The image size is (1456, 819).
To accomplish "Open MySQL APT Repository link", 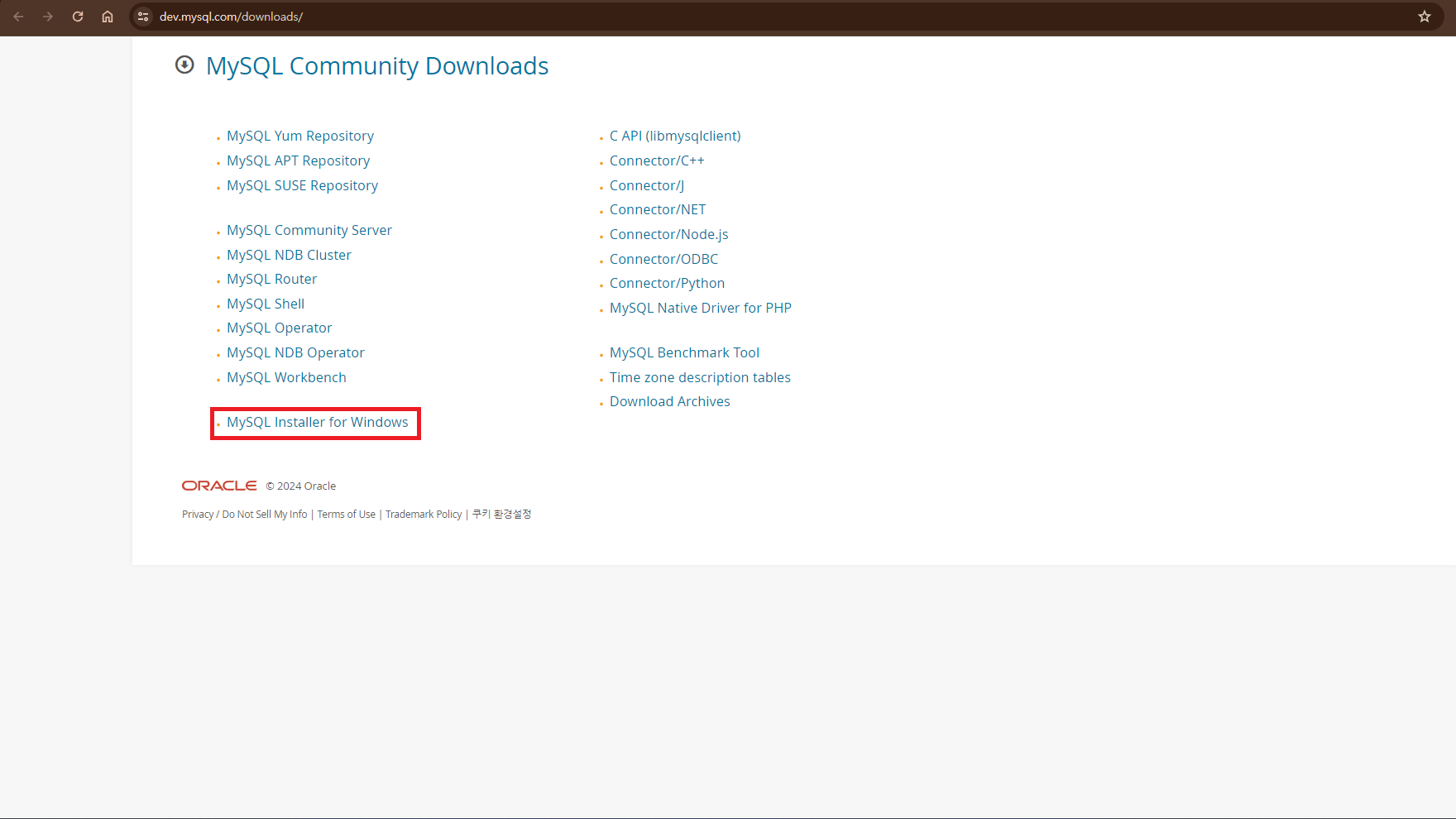I will [x=298, y=160].
